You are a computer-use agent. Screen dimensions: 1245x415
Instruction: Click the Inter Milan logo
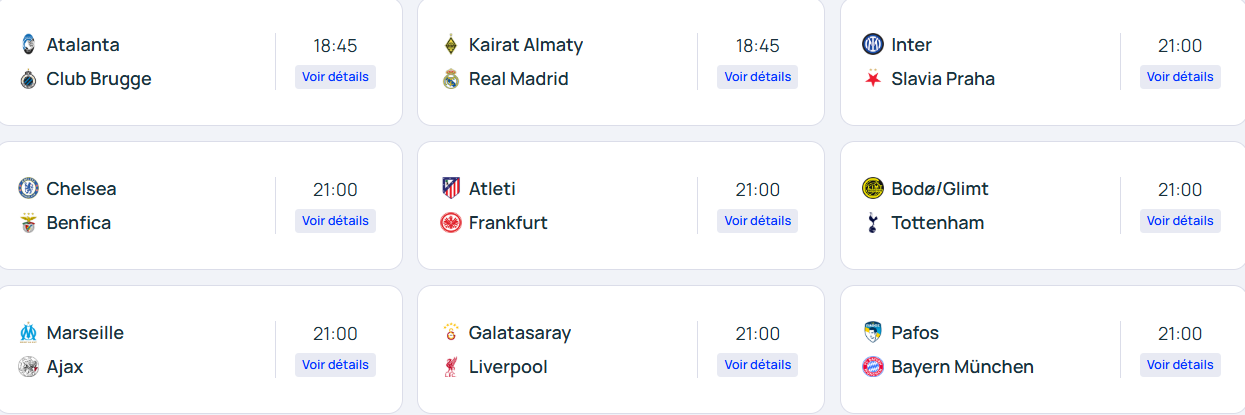872,45
